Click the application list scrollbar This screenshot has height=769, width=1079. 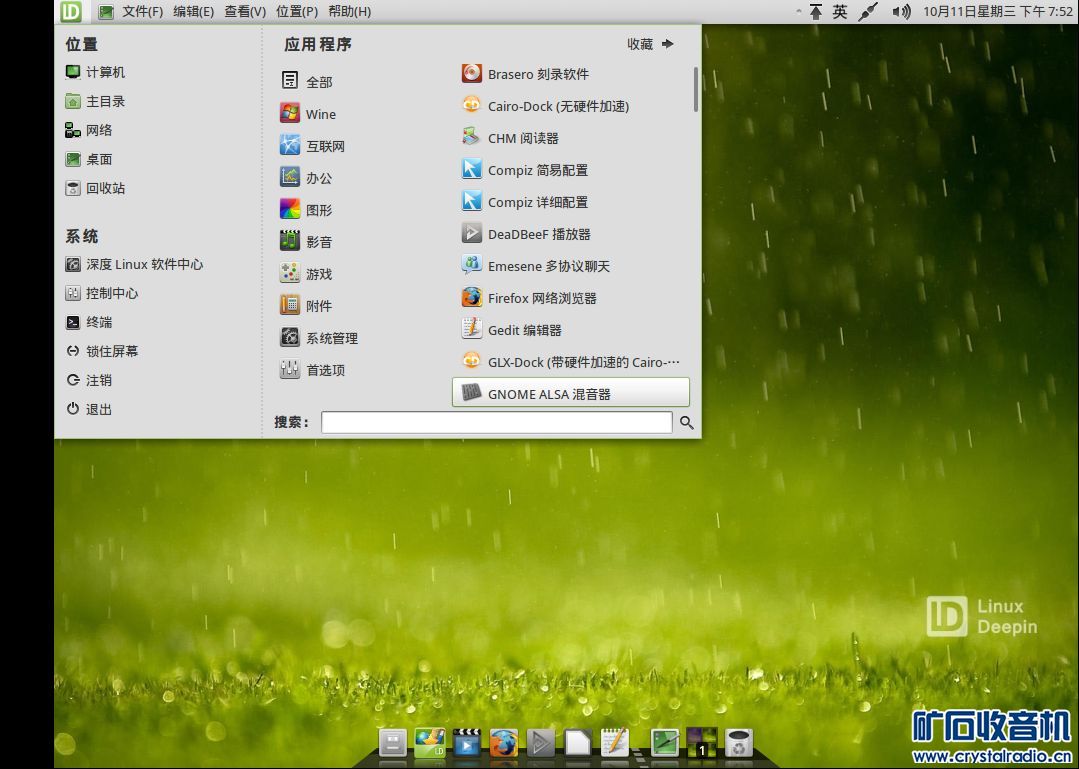click(696, 89)
